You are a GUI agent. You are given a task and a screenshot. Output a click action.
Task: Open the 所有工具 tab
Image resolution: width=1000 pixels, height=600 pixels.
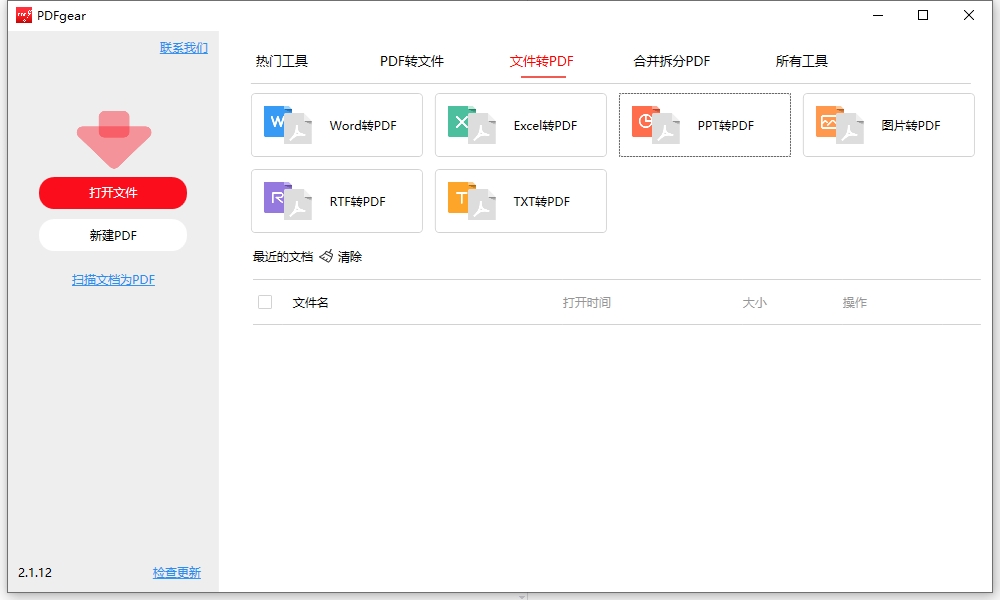[802, 61]
